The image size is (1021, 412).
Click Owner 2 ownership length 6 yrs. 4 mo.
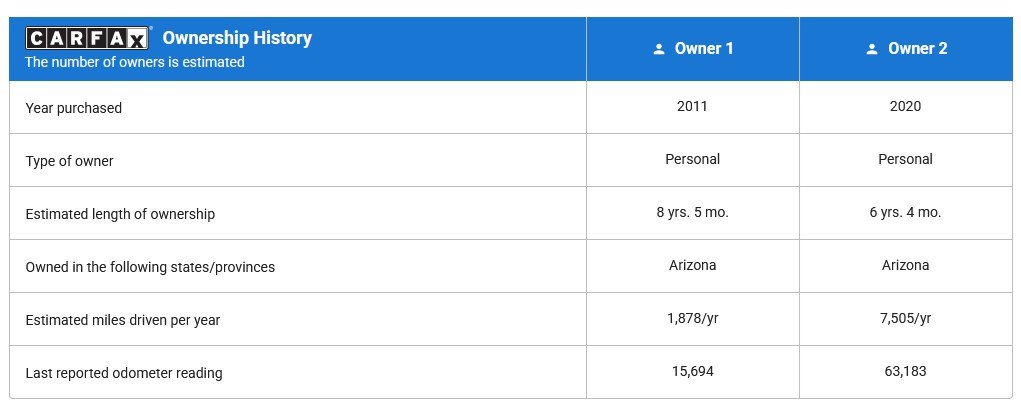tap(905, 212)
